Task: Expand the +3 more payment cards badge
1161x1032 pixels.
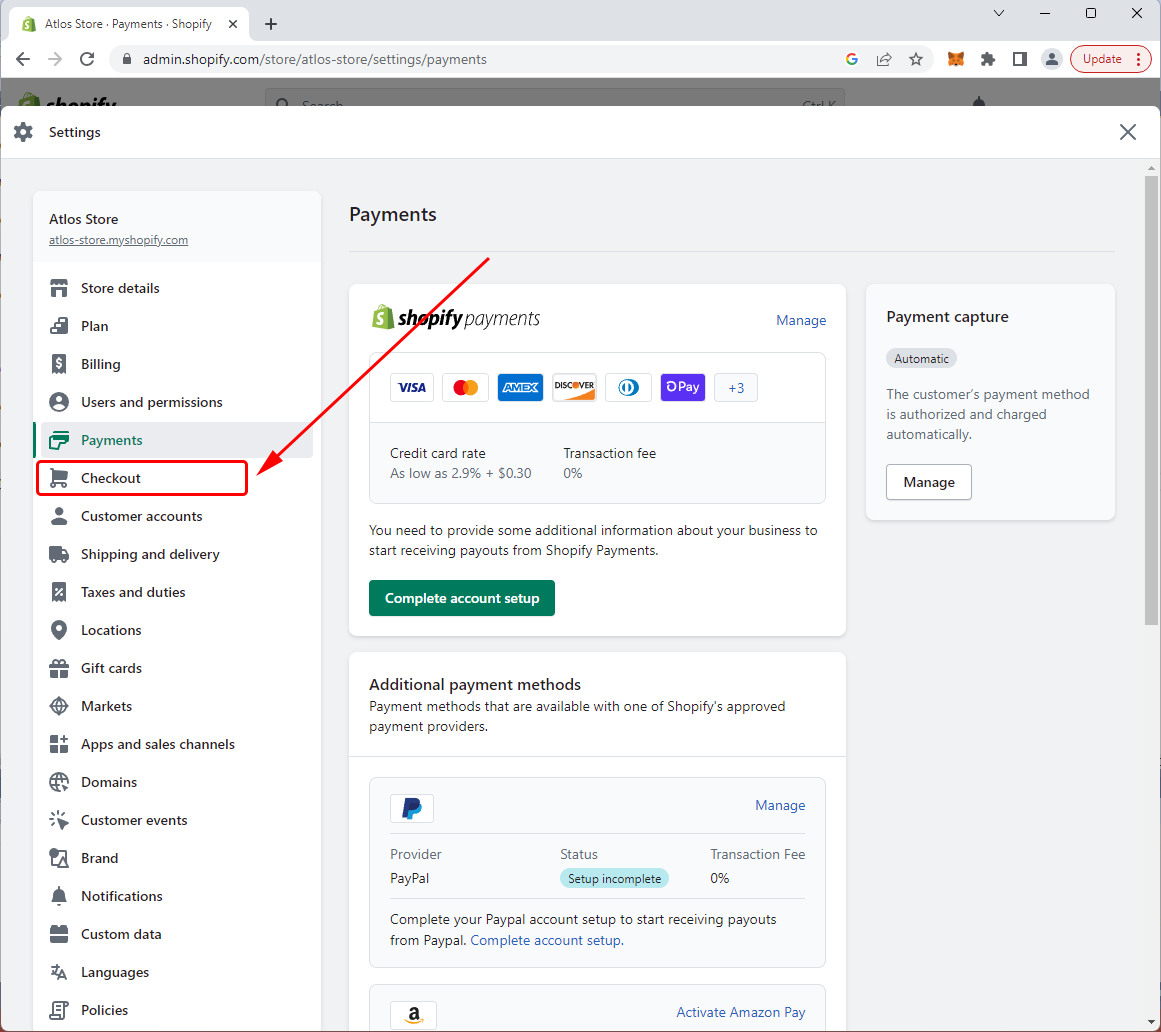Action: [x=736, y=387]
